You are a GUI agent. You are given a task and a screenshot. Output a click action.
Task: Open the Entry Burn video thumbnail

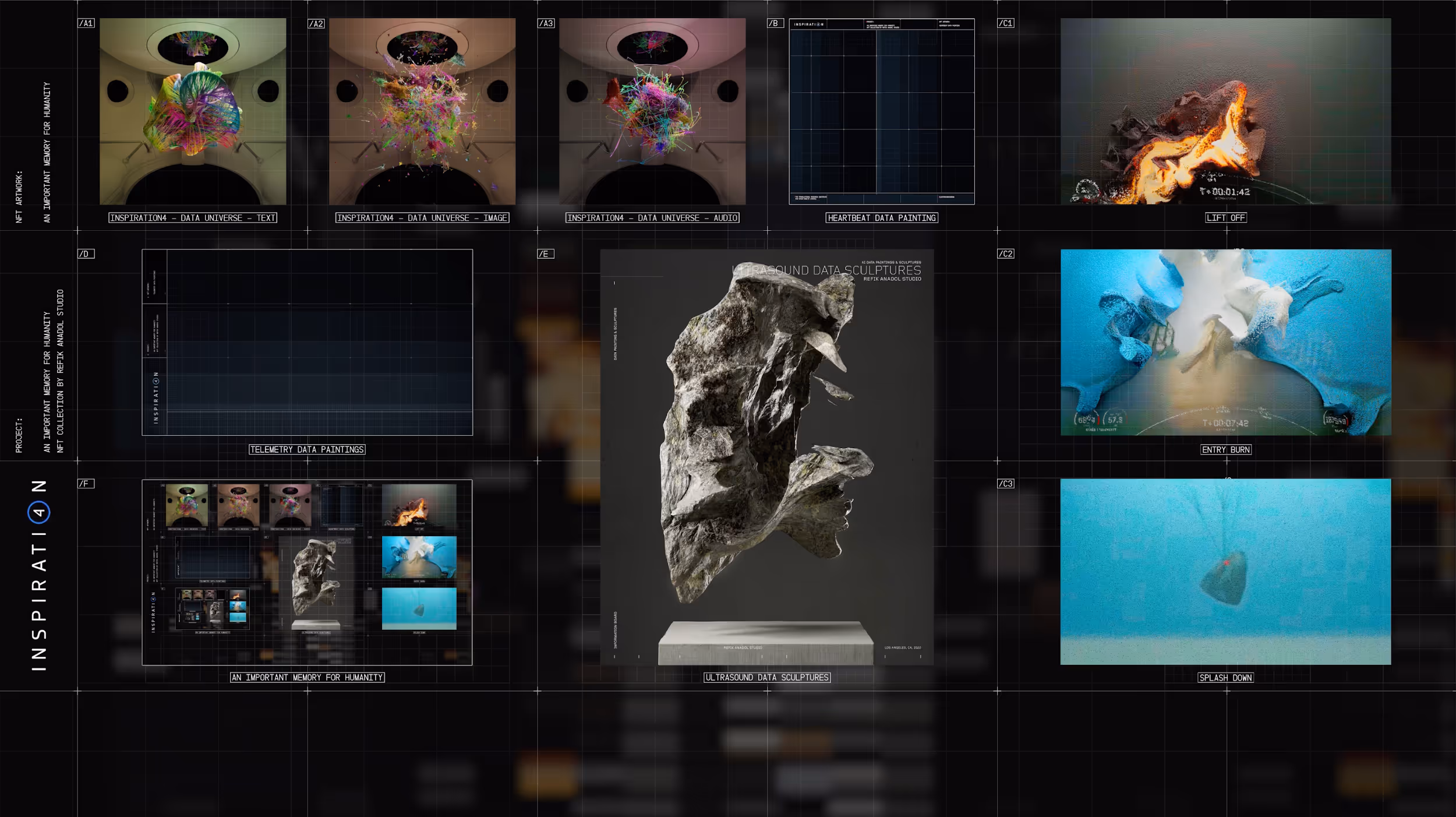pyautogui.click(x=1225, y=342)
